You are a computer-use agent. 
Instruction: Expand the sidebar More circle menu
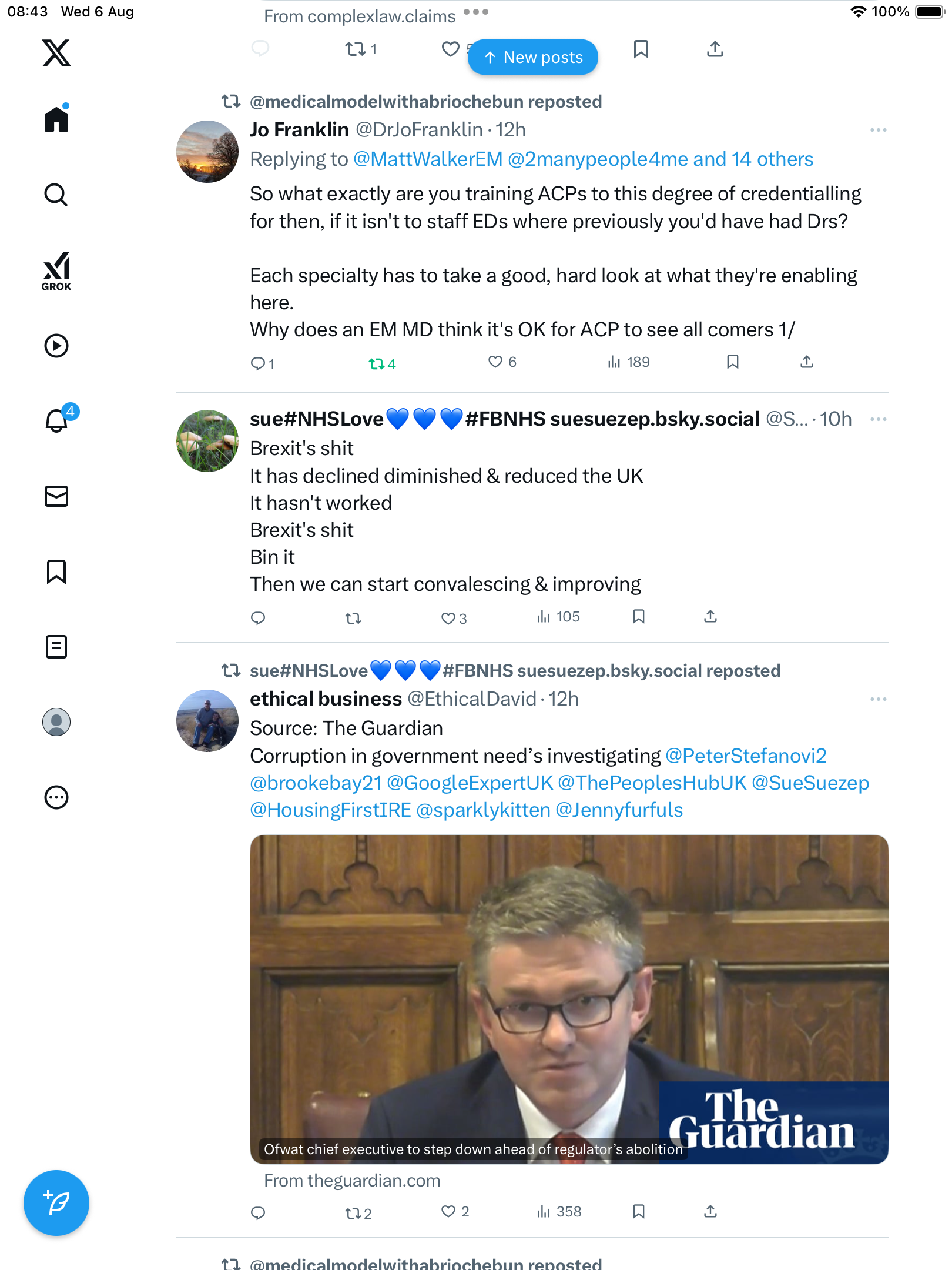pyautogui.click(x=56, y=797)
